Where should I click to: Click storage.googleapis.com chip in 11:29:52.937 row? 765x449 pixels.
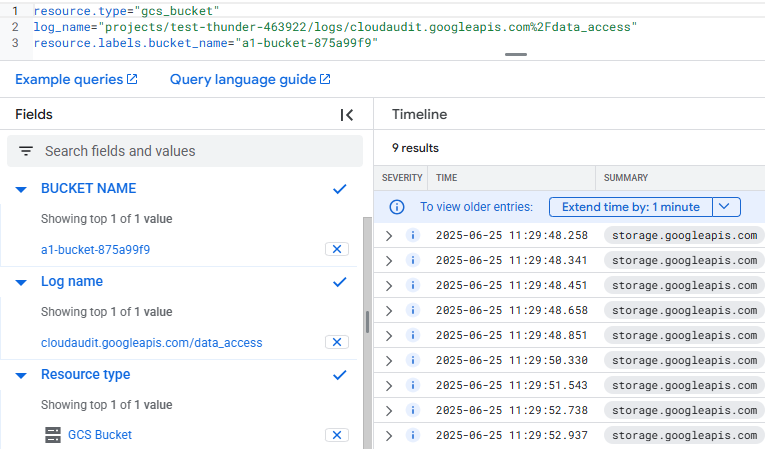point(684,435)
